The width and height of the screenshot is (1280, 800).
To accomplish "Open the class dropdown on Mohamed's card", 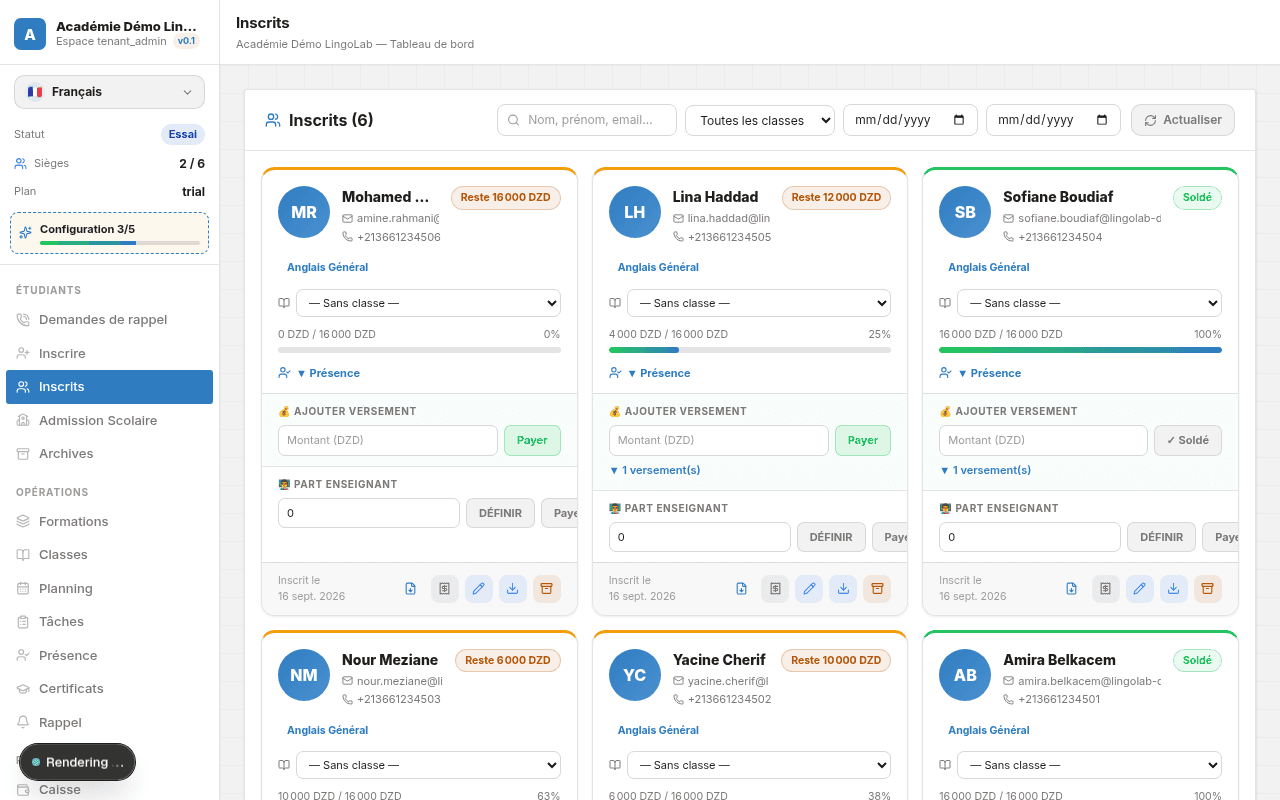I will click(428, 303).
